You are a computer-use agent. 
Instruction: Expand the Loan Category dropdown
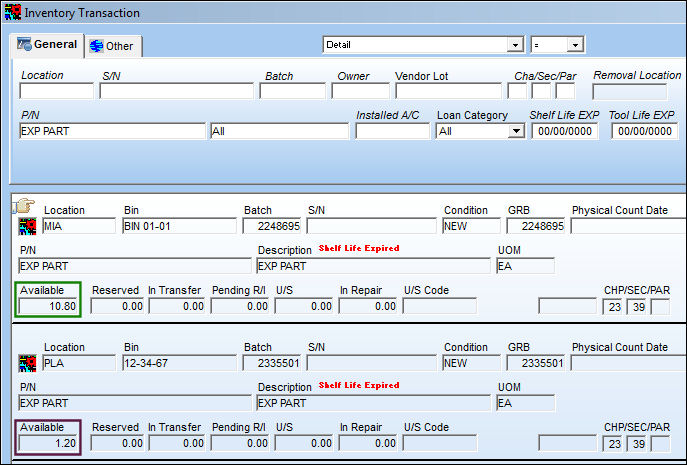click(517, 131)
